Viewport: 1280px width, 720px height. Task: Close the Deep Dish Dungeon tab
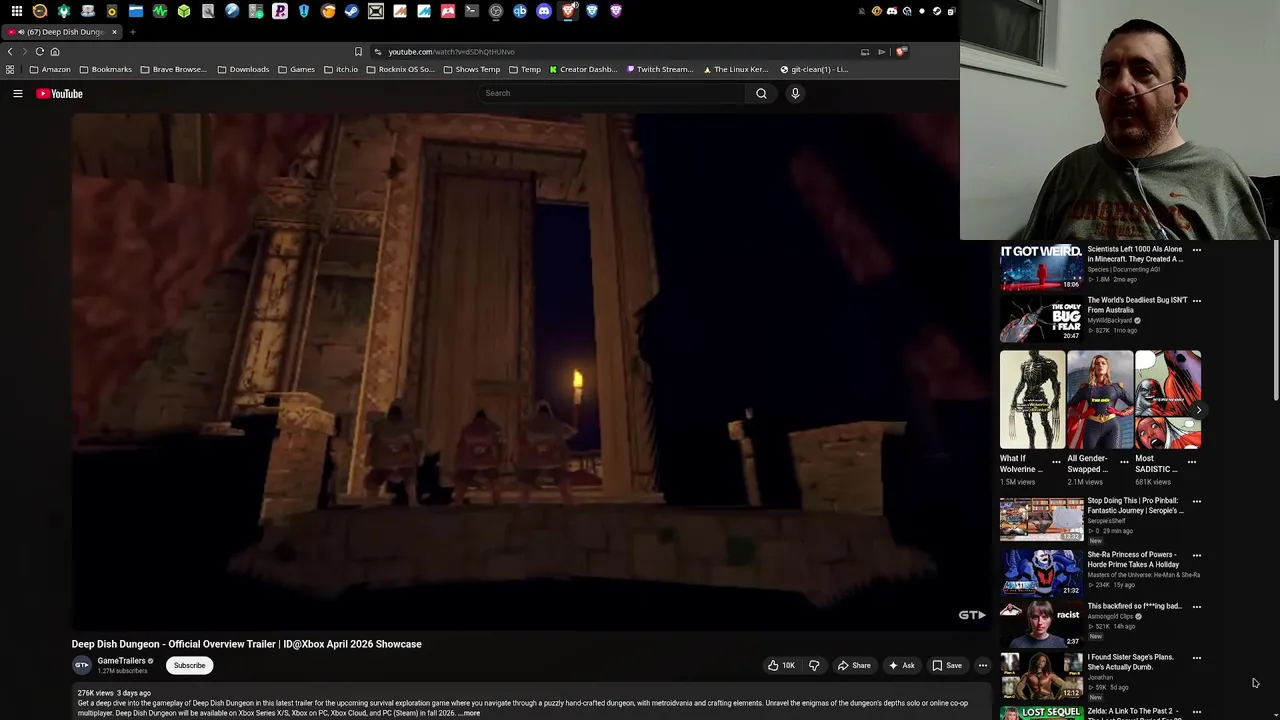point(114,32)
